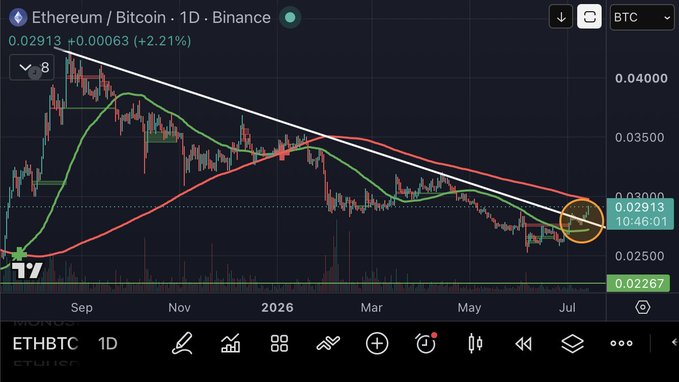This screenshot has height=382, width=679.
Task: Click the May time axis label
Action: click(x=469, y=308)
